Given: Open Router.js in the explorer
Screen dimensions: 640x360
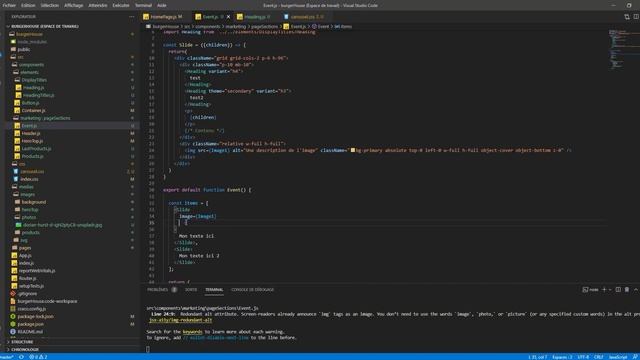Looking at the screenshot, I should (x=27, y=278).
